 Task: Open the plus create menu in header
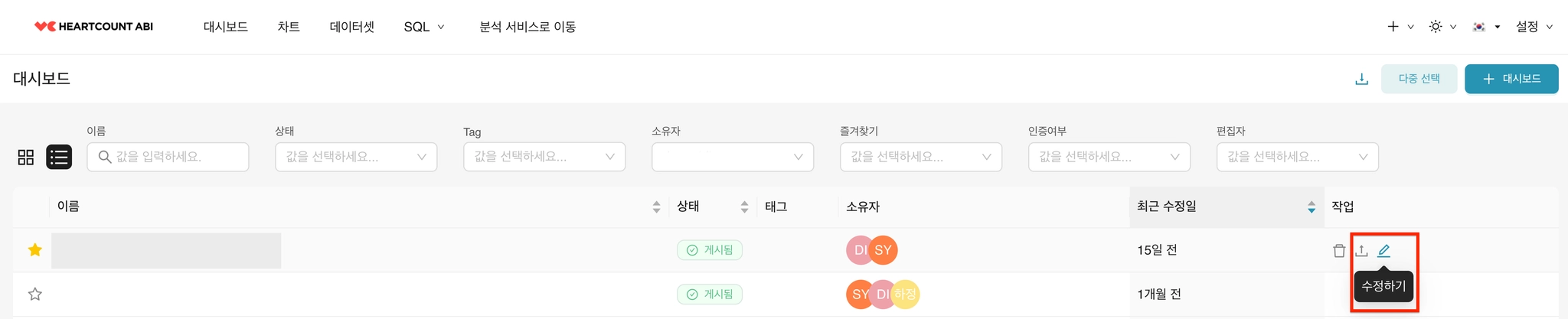tap(1400, 27)
